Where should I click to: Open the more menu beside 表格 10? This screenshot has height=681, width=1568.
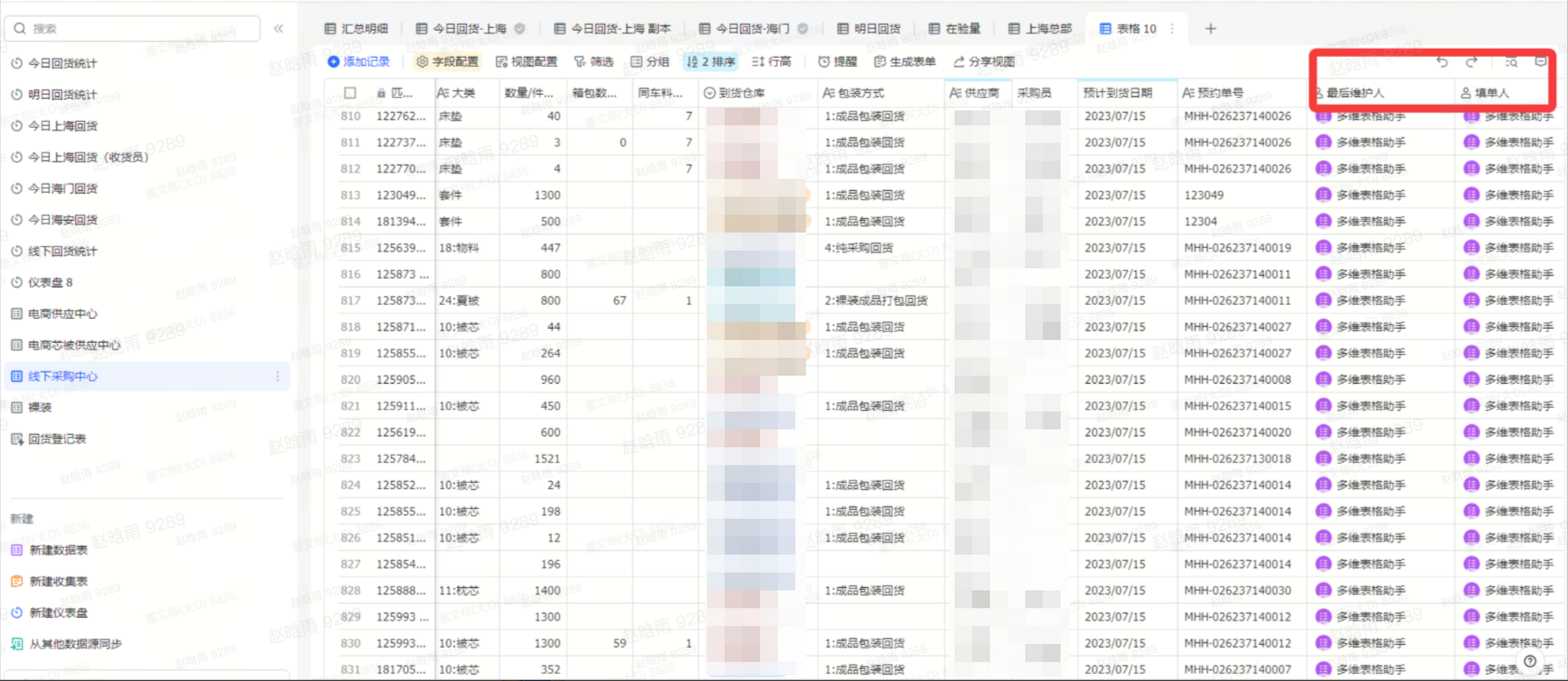pyautogui.click(x=1172, y=29)
